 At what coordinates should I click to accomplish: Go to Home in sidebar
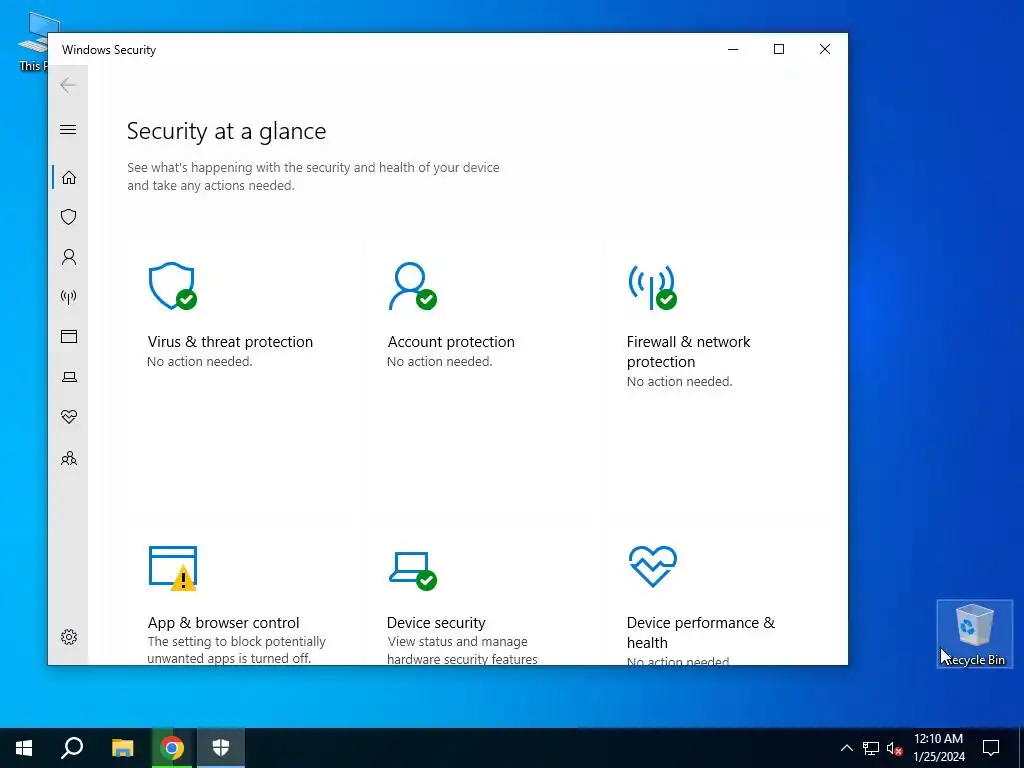tap(69, 178)
